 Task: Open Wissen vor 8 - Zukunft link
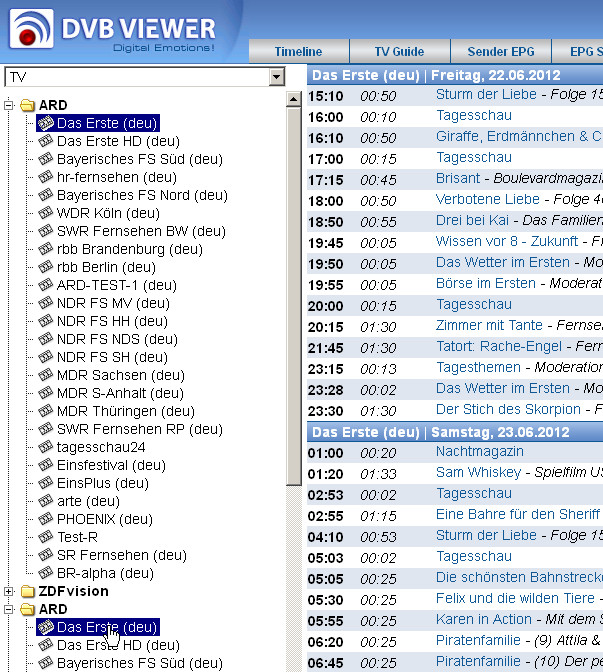507,241
